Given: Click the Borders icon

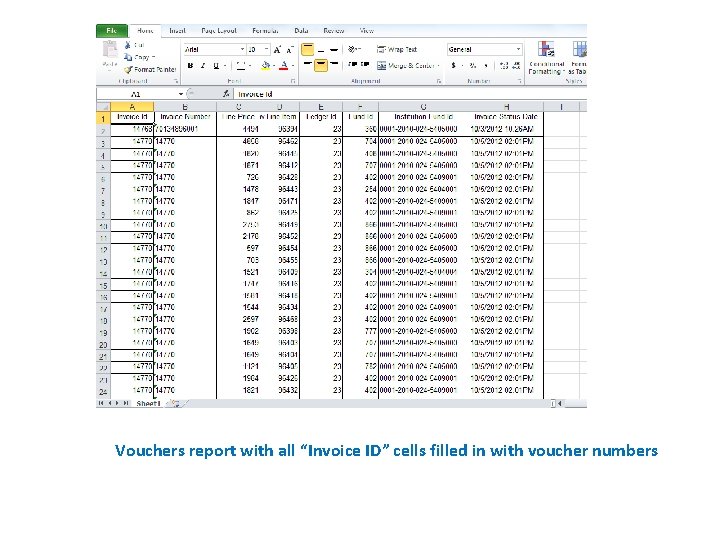Looking at the screenshot, I should (x=241, y=66).
